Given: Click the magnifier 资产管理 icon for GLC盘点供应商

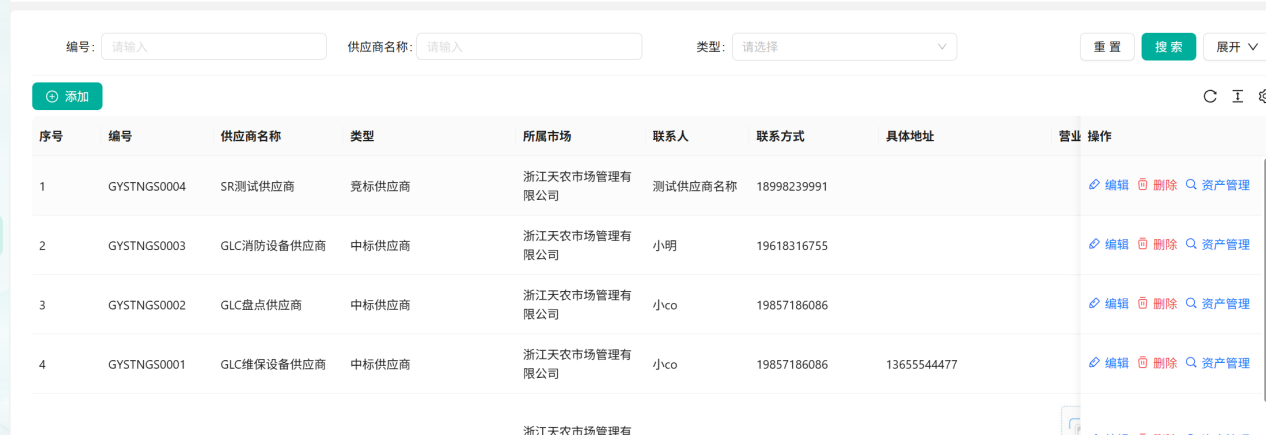Looking at the screenshot, I should [1191, 303].
